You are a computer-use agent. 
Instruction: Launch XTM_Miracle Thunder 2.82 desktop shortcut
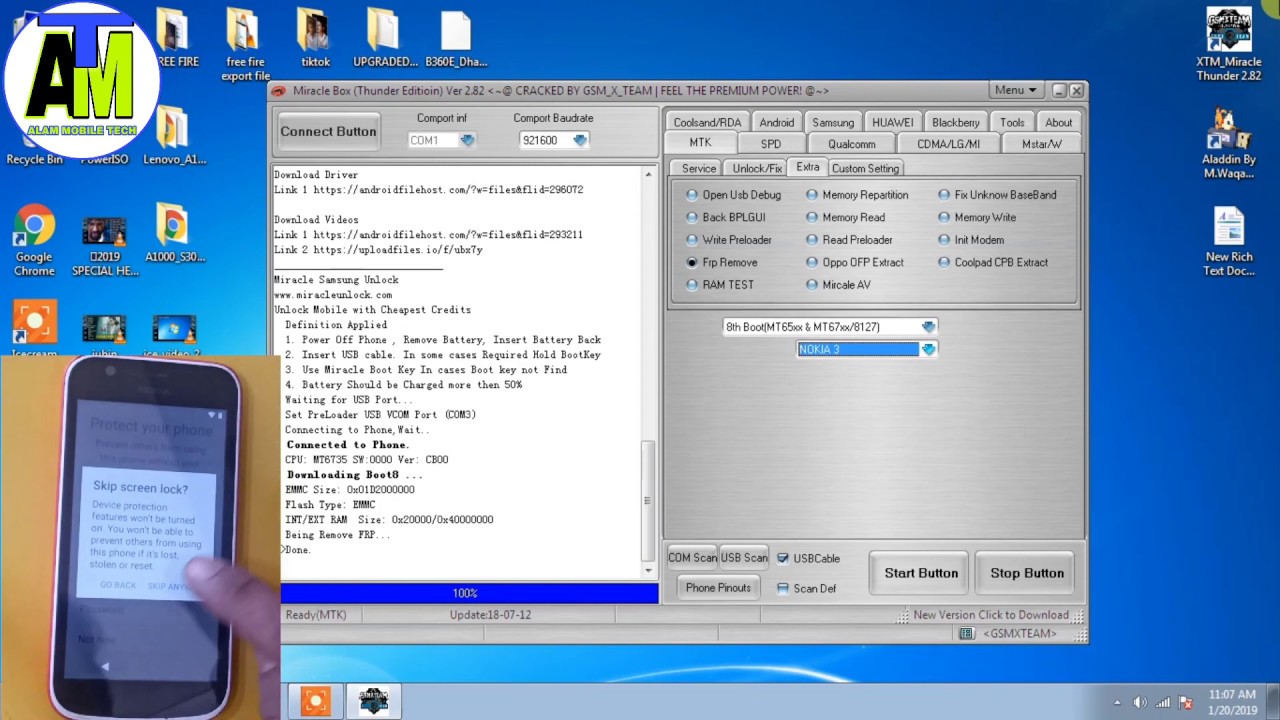1229,45
